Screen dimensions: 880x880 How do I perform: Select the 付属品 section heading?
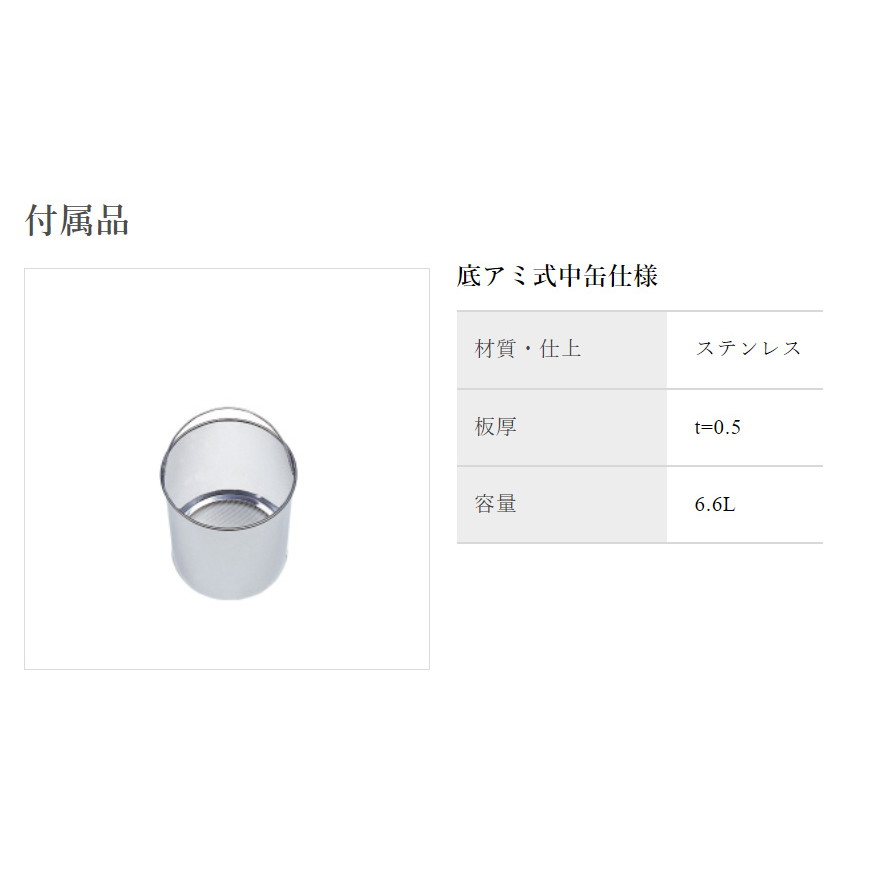[77, 220]
